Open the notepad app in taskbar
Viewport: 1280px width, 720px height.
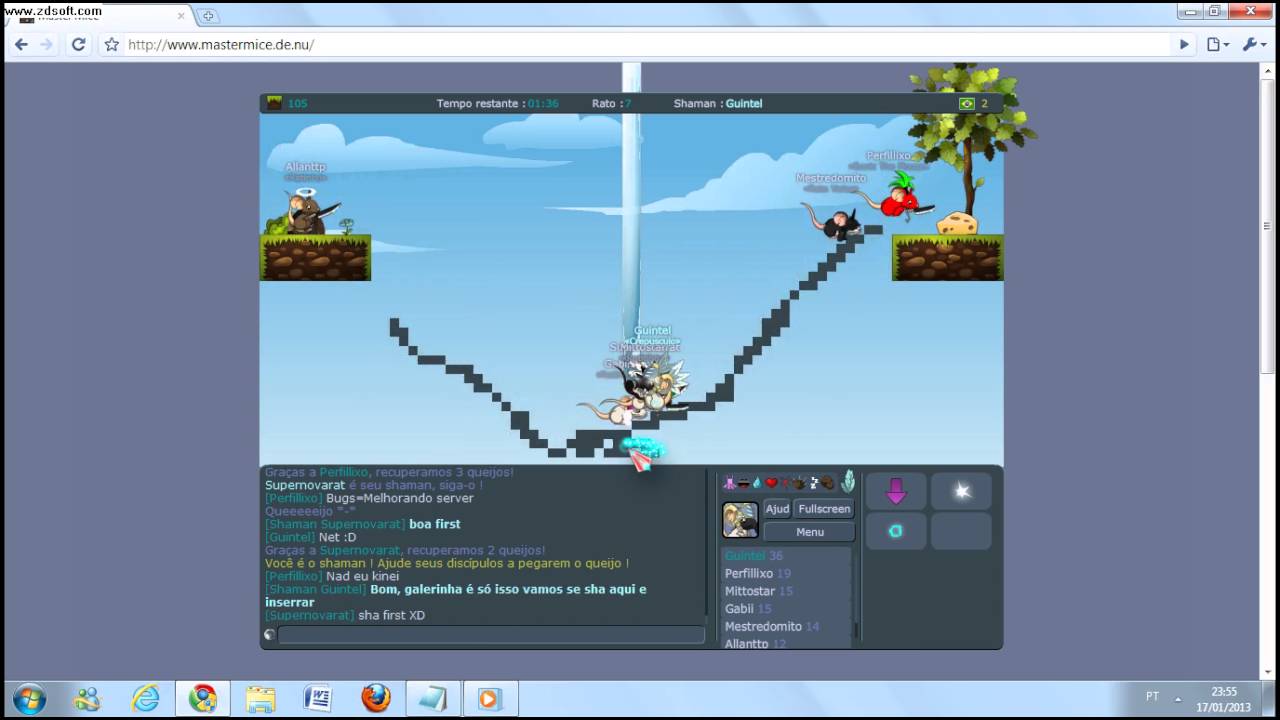tap(433, 698)
